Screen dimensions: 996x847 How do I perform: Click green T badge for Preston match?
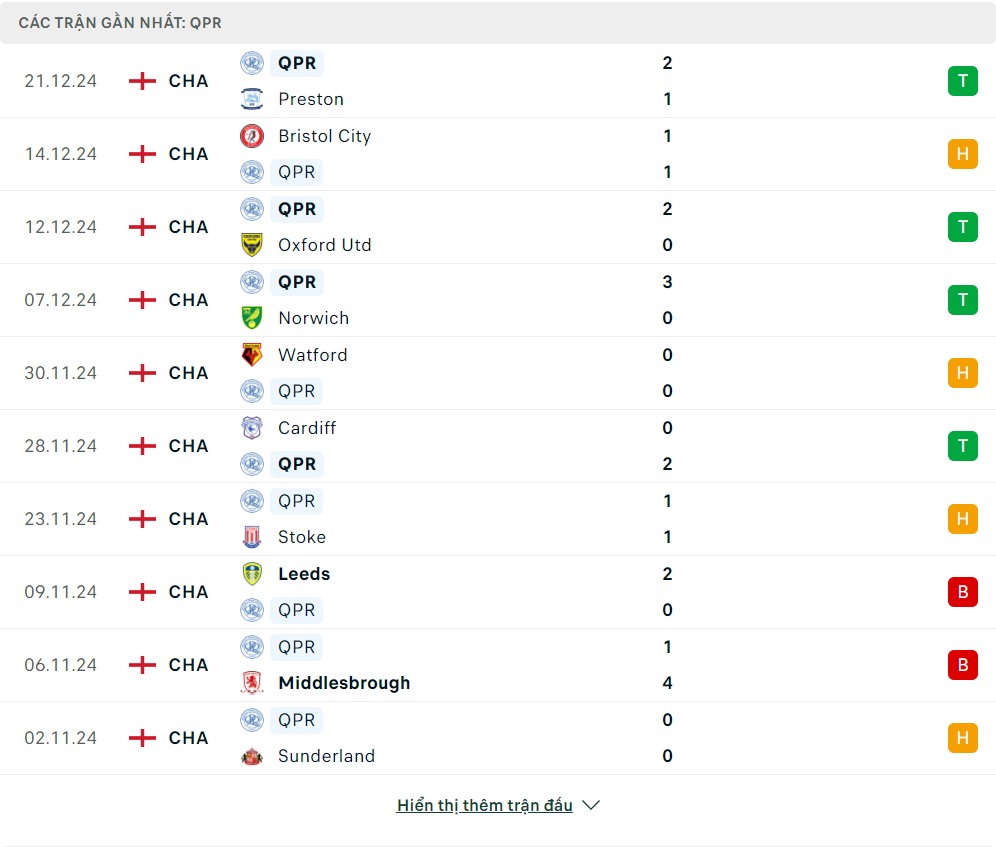coord(962,81)
